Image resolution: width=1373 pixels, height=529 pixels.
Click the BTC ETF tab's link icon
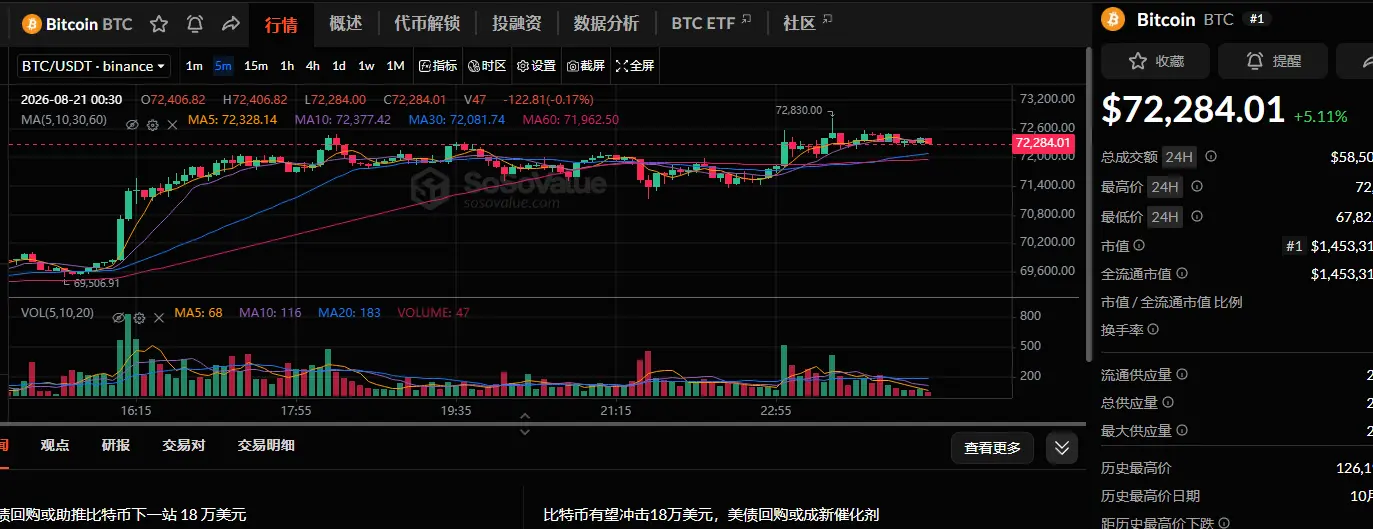(x=747, y=20)
